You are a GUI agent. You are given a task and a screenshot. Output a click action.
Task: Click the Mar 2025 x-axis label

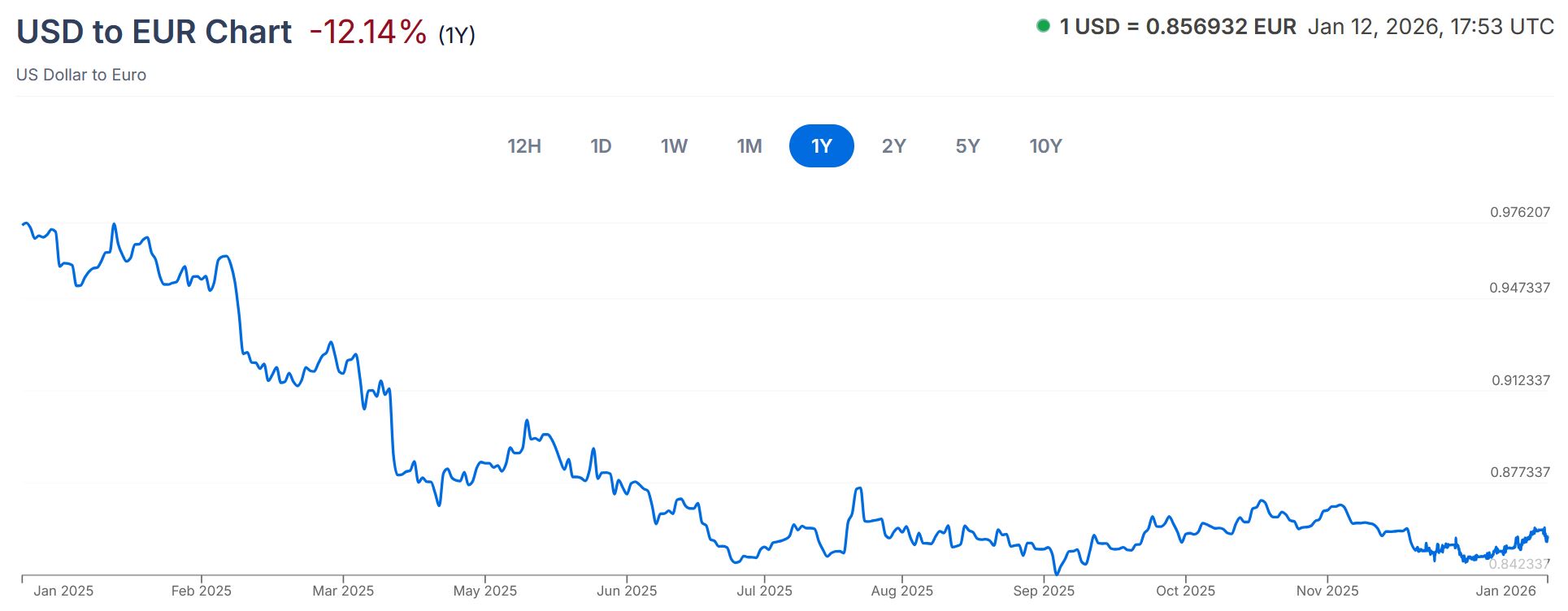343,591
